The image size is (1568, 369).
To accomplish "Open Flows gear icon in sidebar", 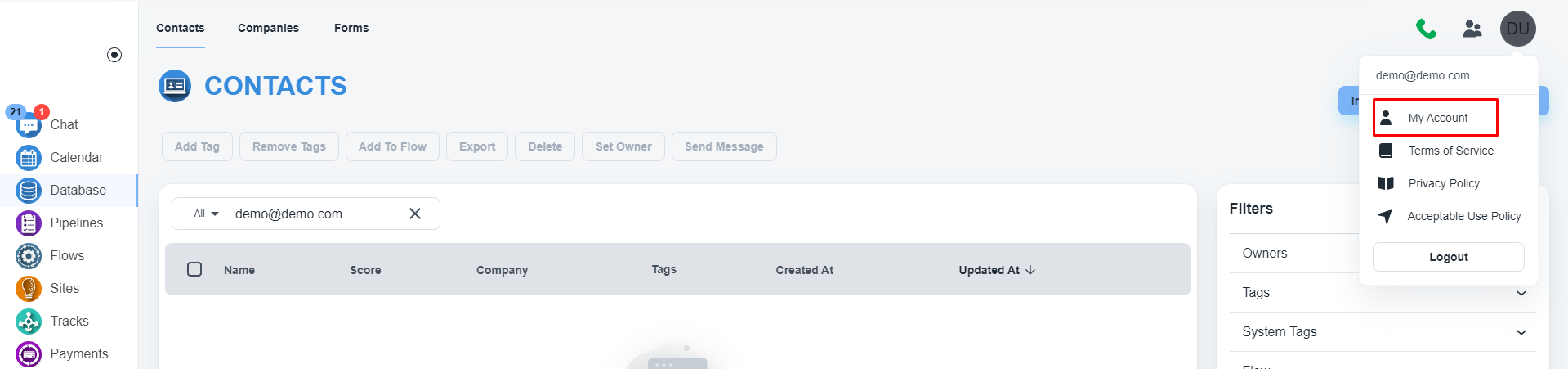I will pos(29,256).
